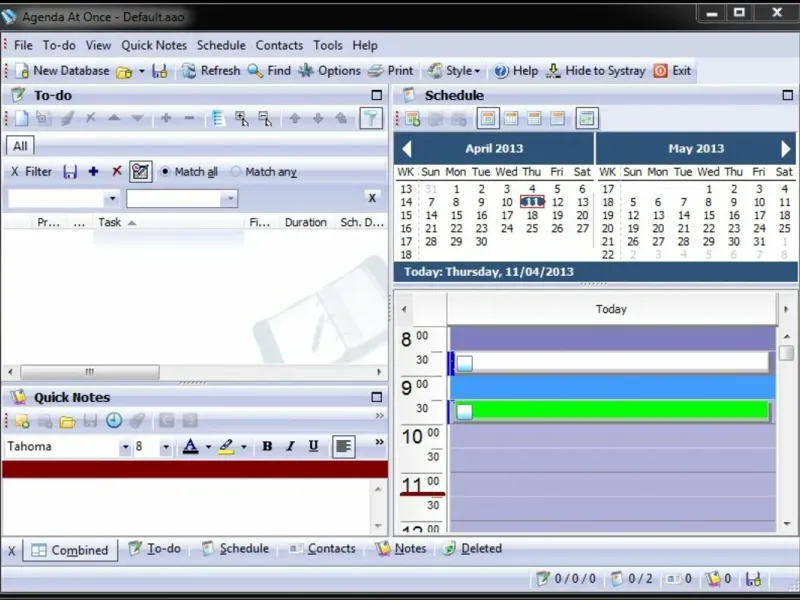800x600 pixels.
Task: Create new quick note icon
Action: click(22, 420)
